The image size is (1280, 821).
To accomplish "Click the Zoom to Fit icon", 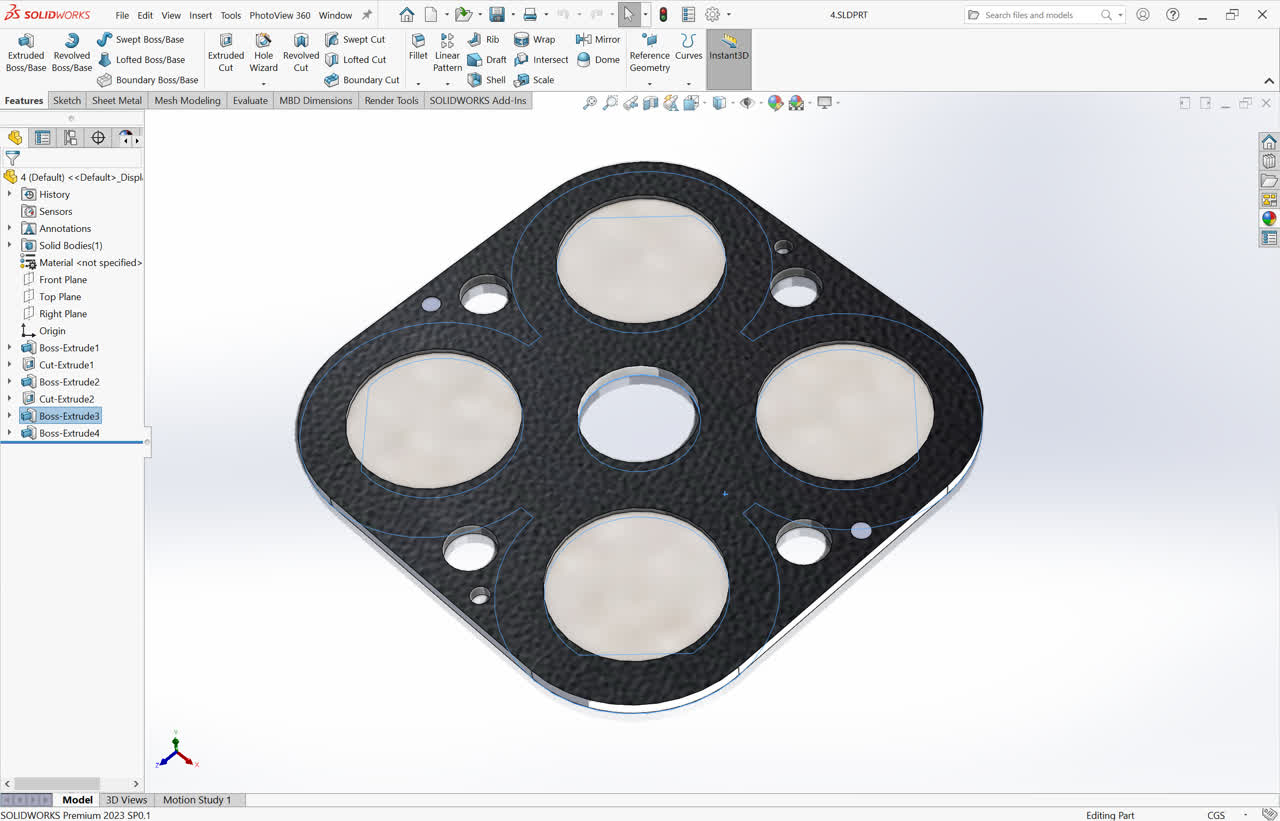I will 590,103.
